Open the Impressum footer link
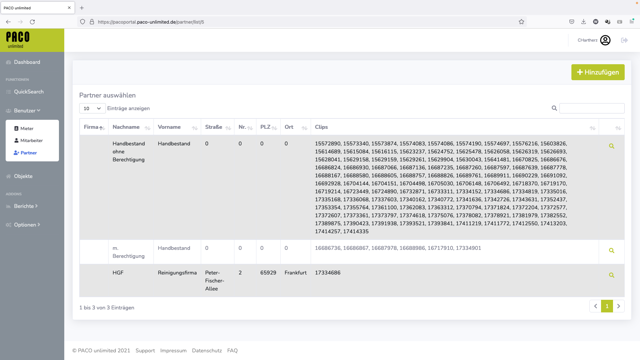 tap(173, 351)
